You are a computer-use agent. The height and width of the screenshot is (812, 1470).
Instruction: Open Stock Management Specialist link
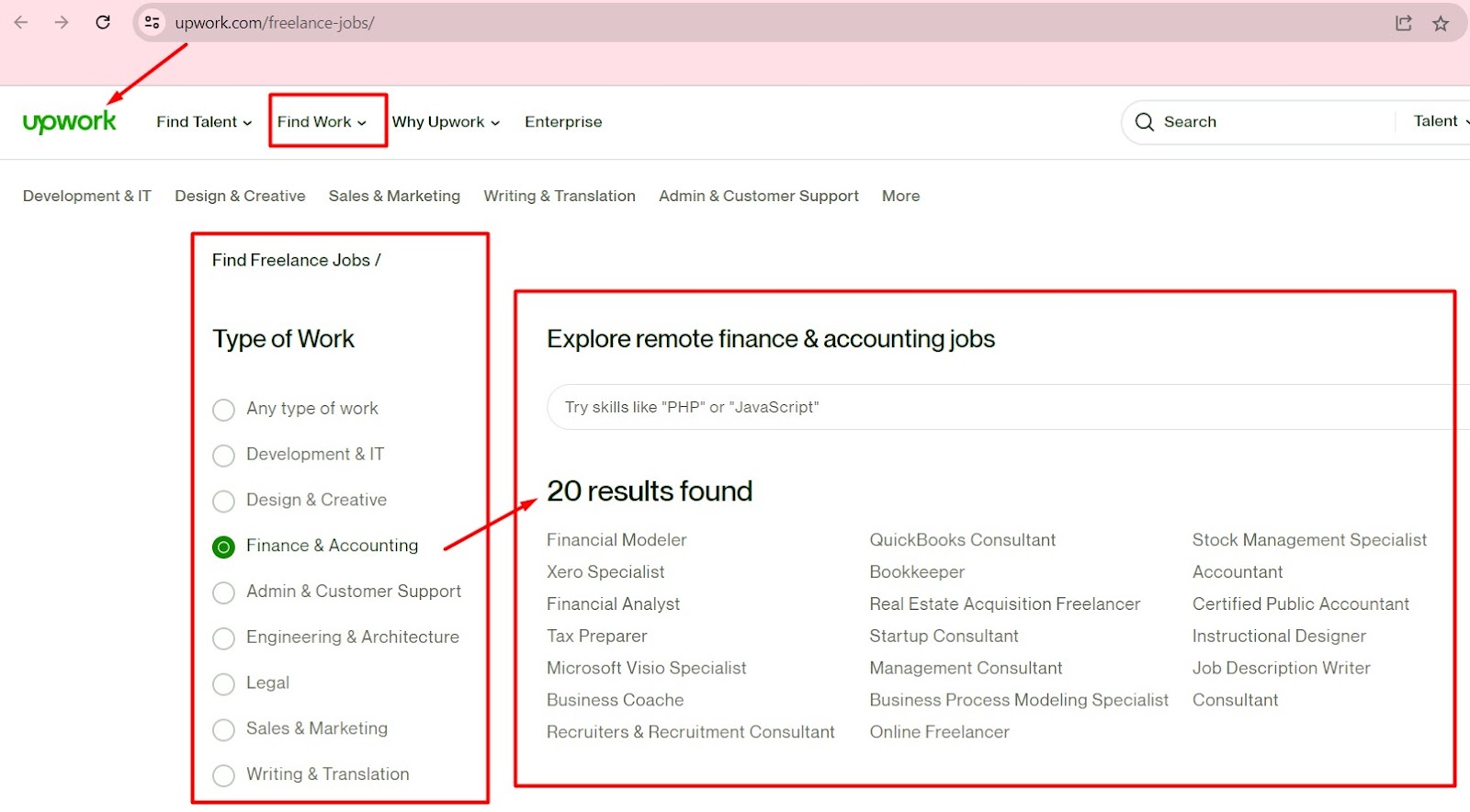(1309, 540)
